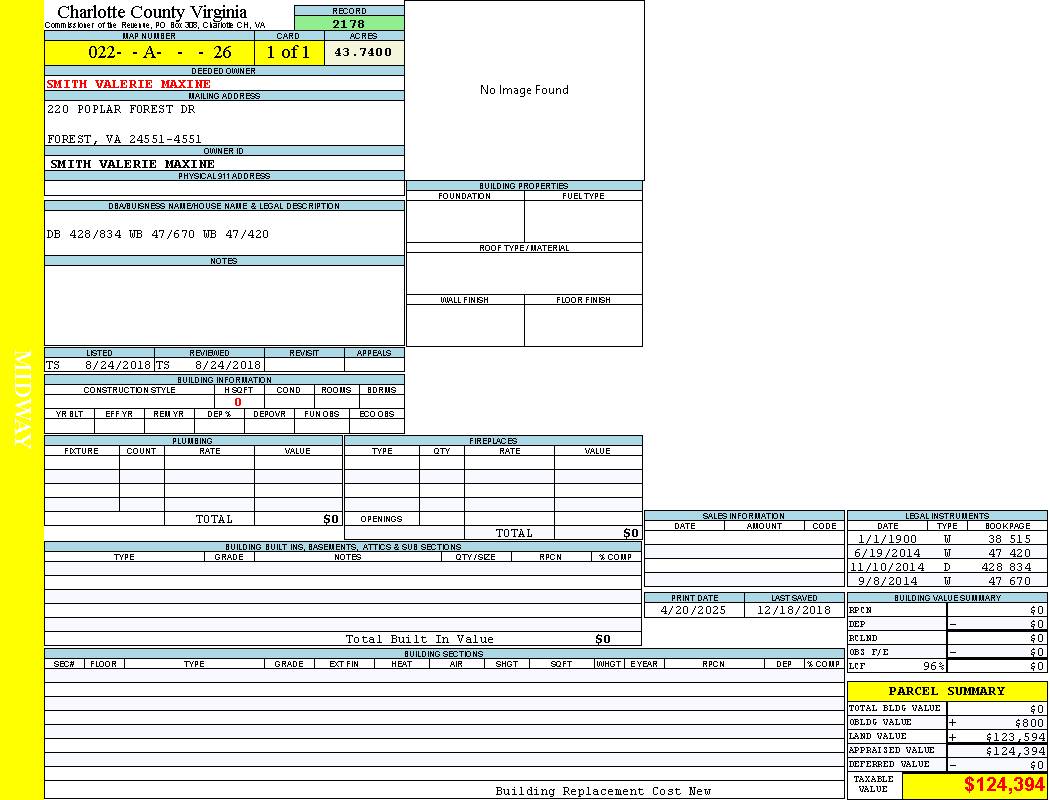This screenshot has height=800, width=1050.
Task: Click the Listed date 8/24/2018
Action: click(x=117, y=366)
